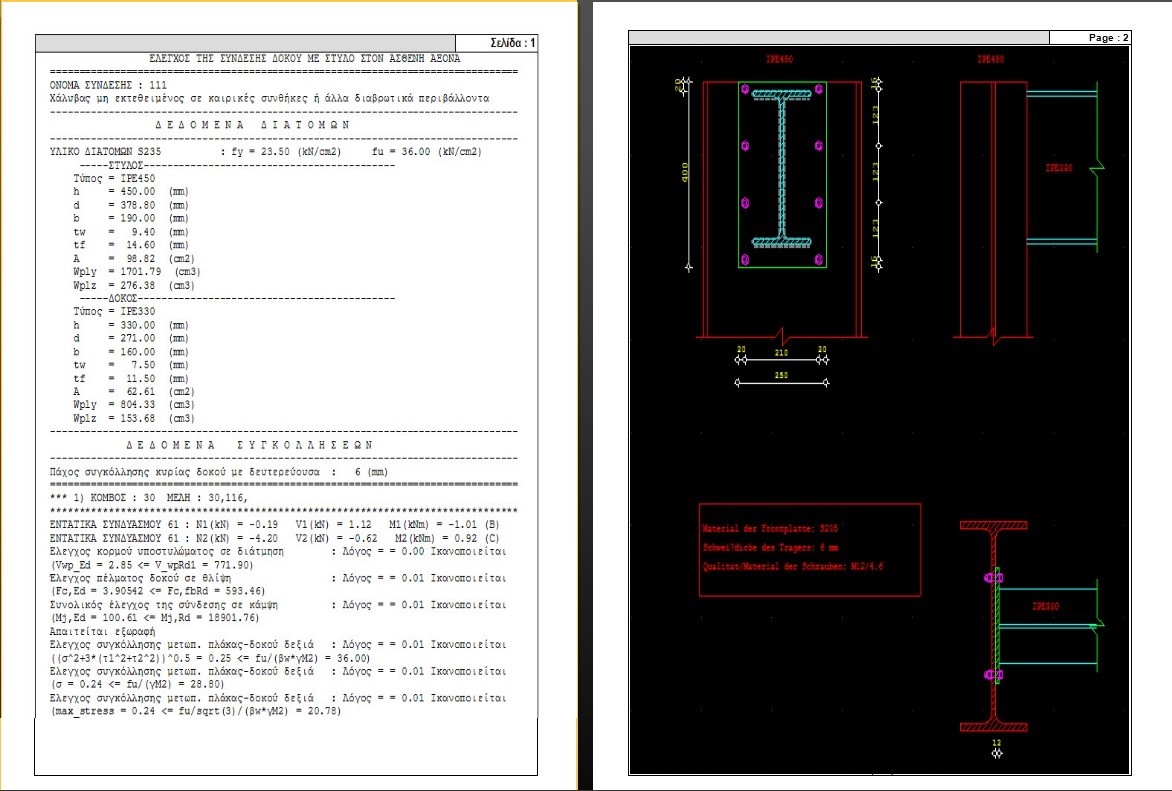Image resolution: width=1172 pixels, height=791 pixels.
Task: Select the row 'Τύπος = IPE330'
Action: click(x=114, y=311)
